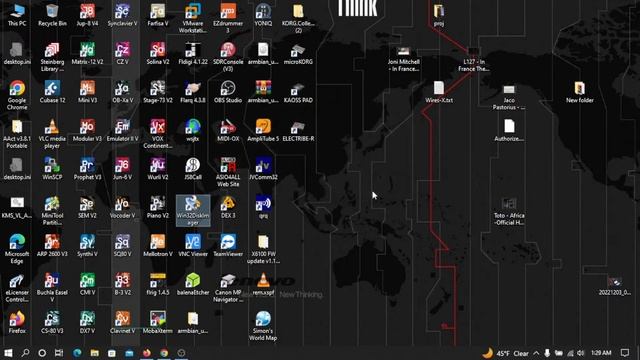Select the Matrix-12 V2 shortcut
640x360 pixels.
tap(87, 54)
